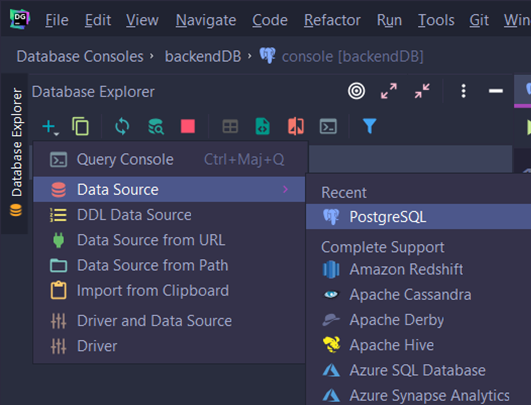The image size is (531, 405).
Task: Click the Refresh icon
Action: pos(122,127)
